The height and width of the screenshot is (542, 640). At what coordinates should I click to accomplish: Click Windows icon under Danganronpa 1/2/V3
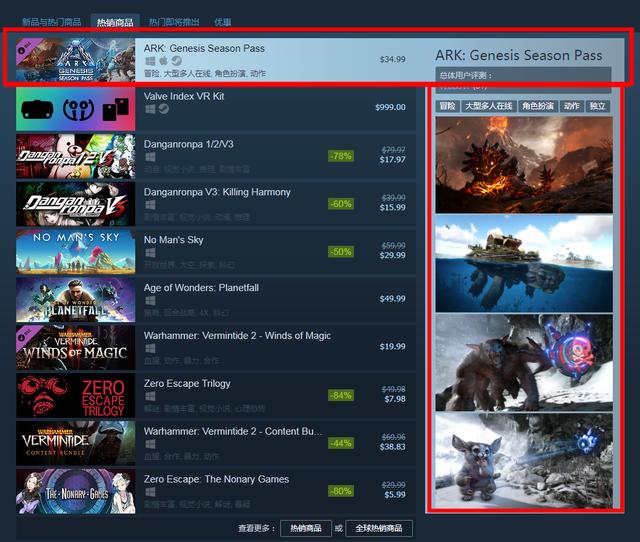tap(150, 157)
